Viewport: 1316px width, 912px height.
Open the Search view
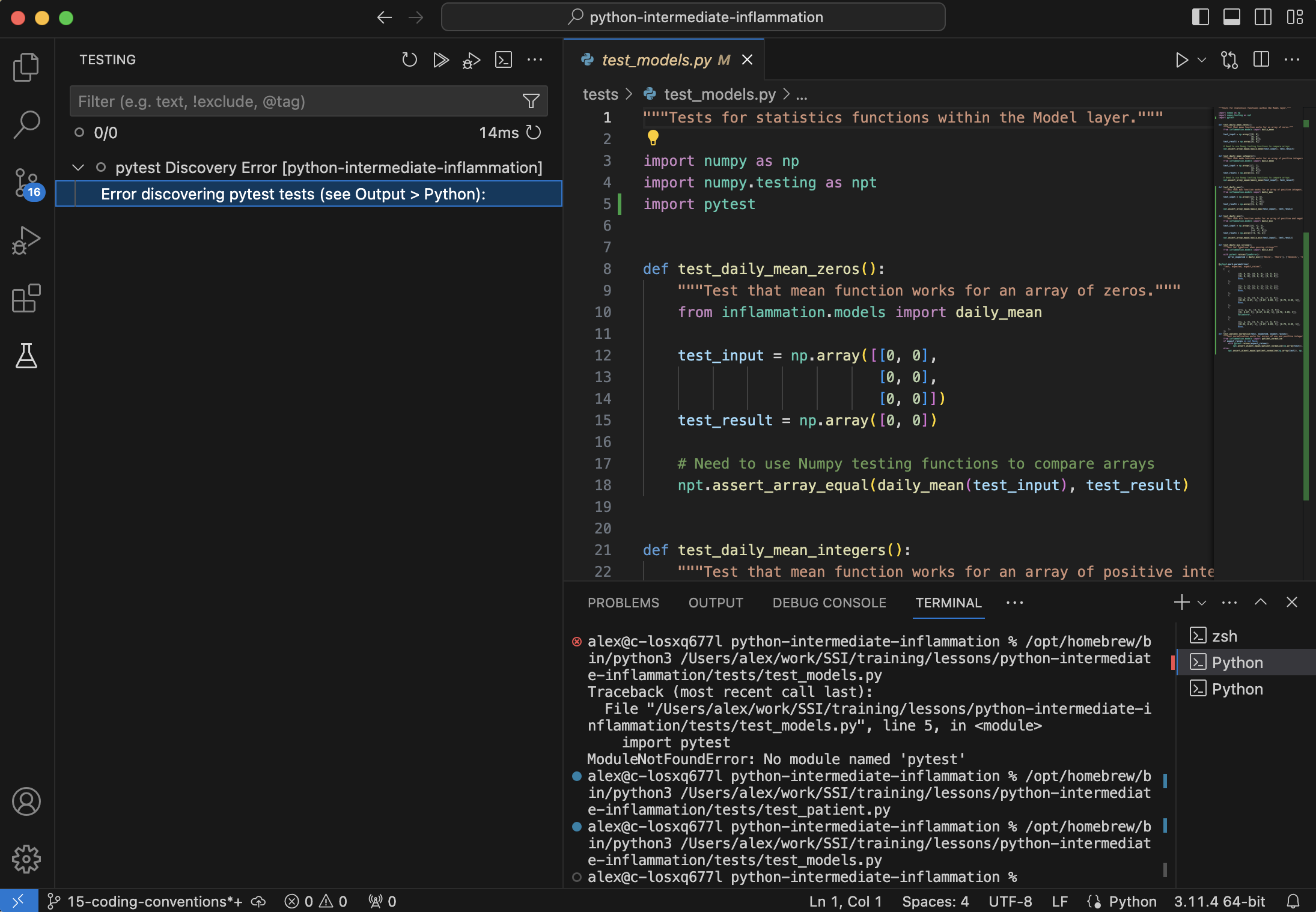click(26, 124)
